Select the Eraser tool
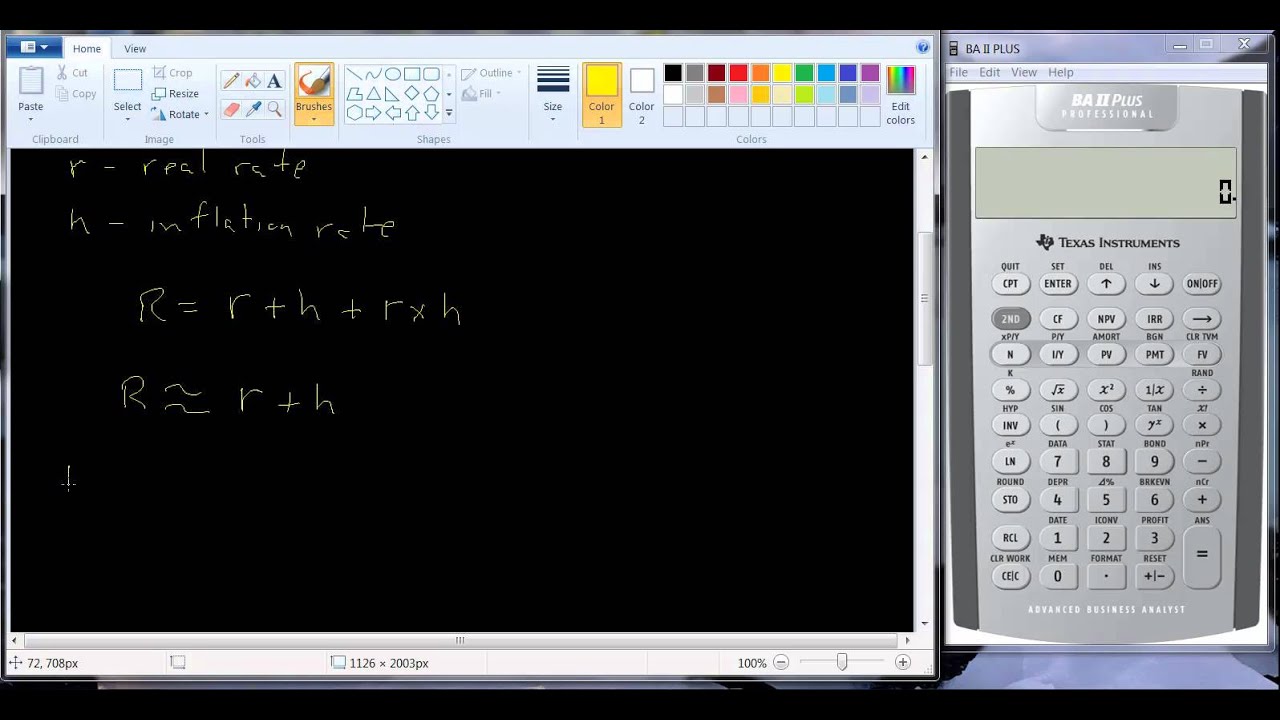Image resolution: width=1280 pixels, height=720 pixels. click(231, 109)
